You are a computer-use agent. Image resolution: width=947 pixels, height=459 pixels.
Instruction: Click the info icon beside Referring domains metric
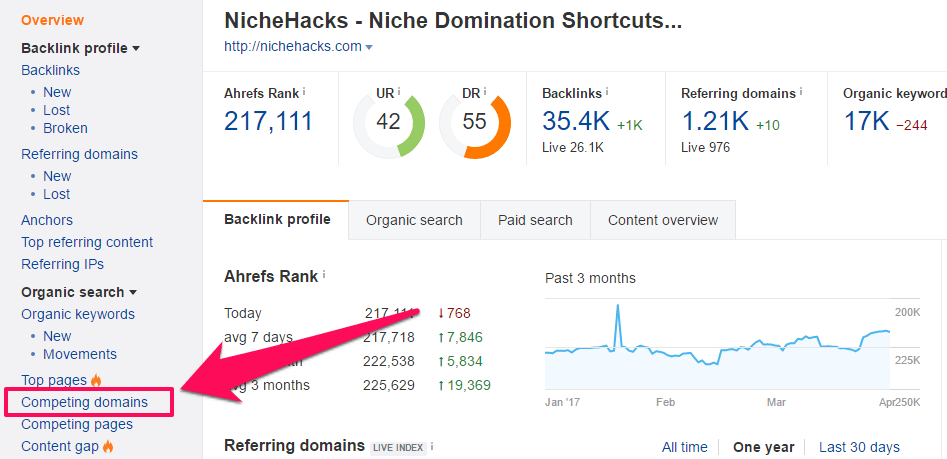coord(801,92)
